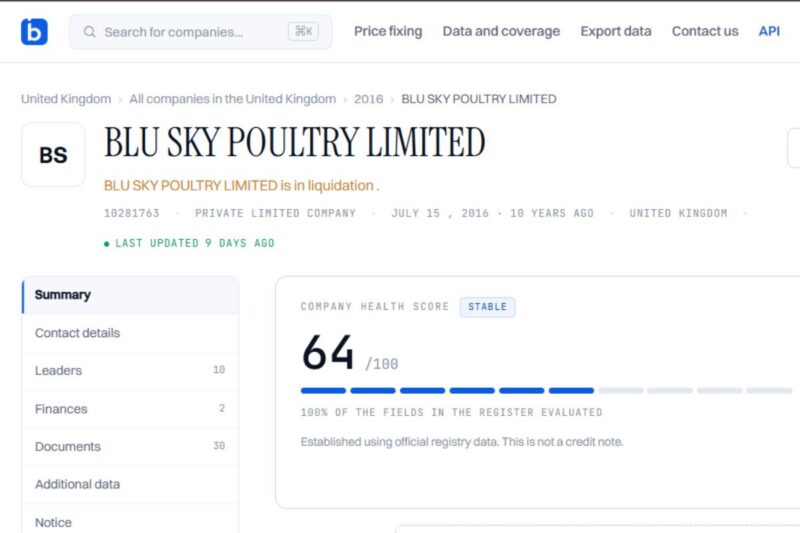Screen dimensions: 800x533
Task: Click the 'PRIVATE LIMITED COMPANY' label
Action: pos(276,213)
